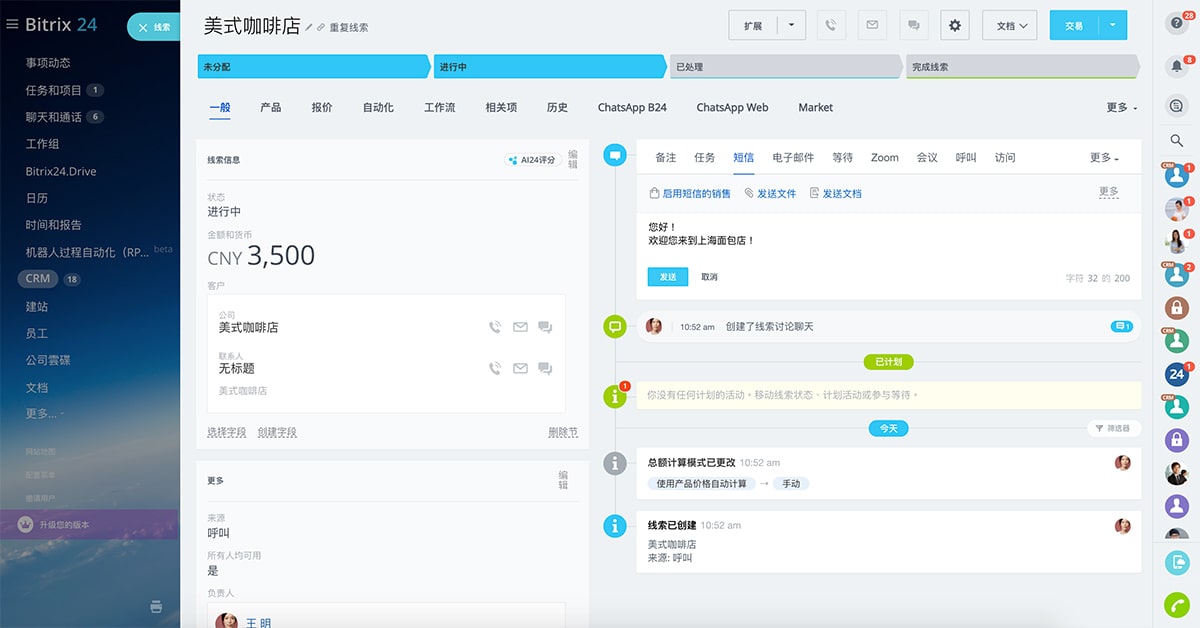Image resolution: width=1200 pixels, height=628 pixels.
Task: Click 选择字段 link
Action: click(227, 433)
